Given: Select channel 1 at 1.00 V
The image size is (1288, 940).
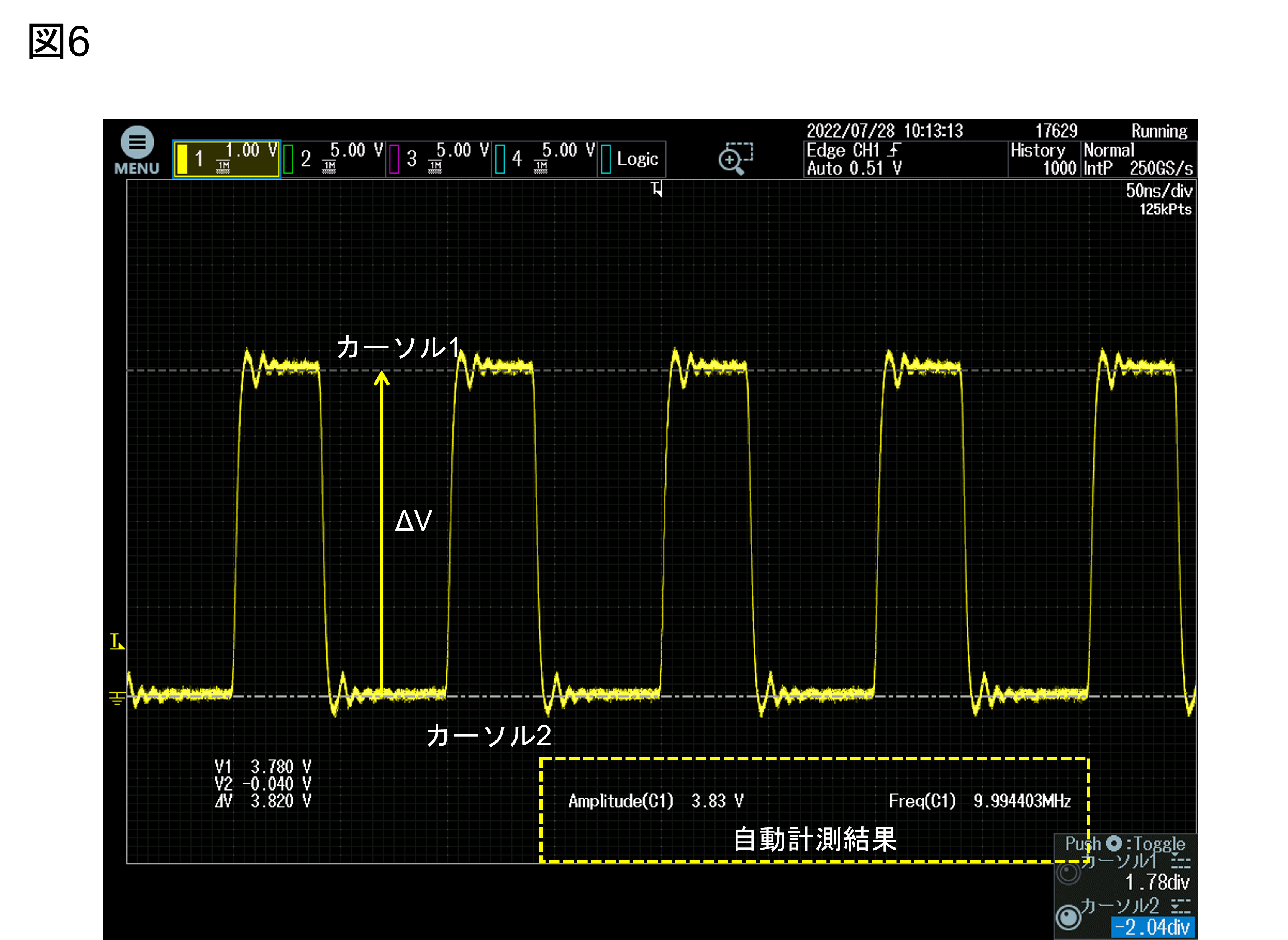Looking at the screenshot, I should pyautogui.click(x=226, y=159).
